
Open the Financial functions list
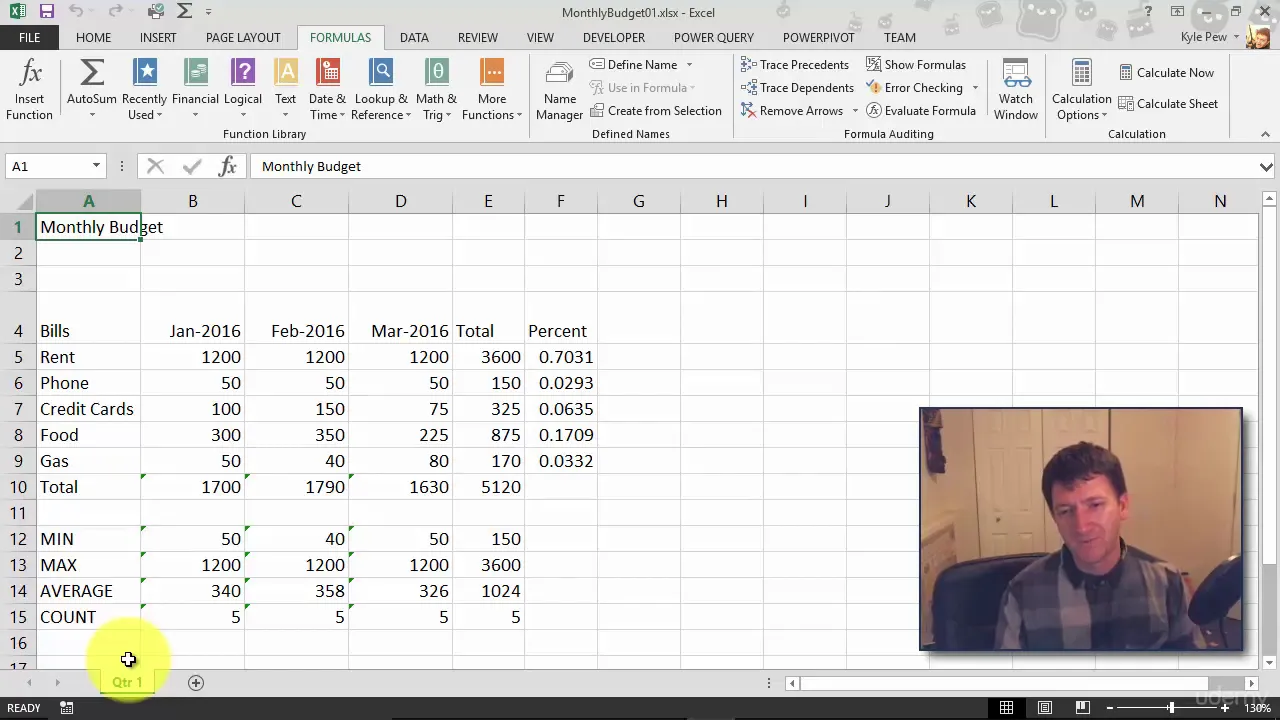point(195,89)
